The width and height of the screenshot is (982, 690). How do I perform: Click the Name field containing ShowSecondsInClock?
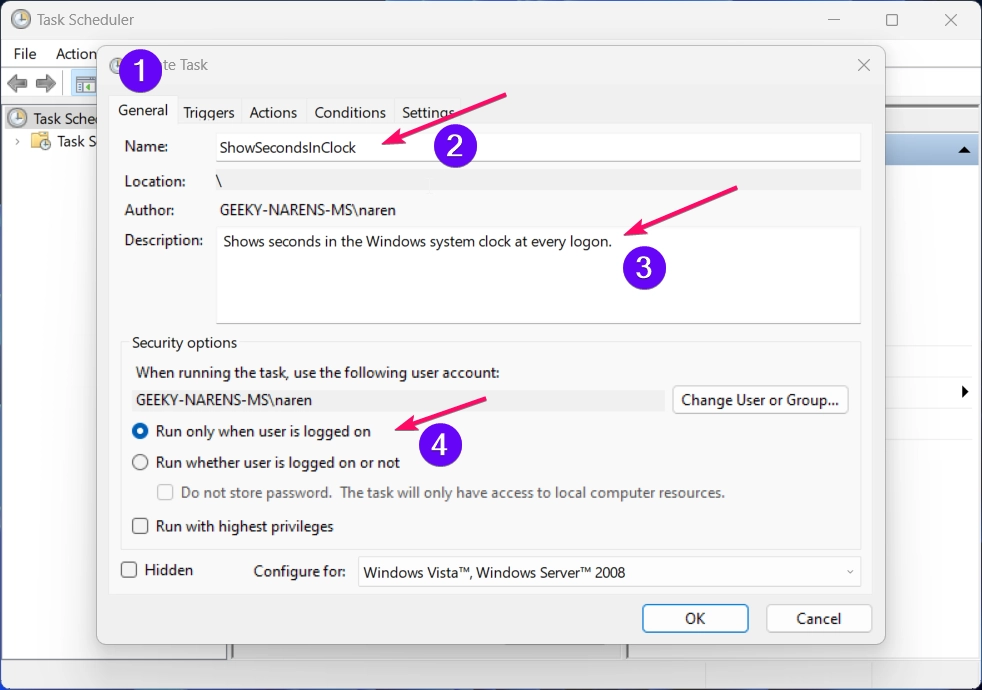(538, 147)
